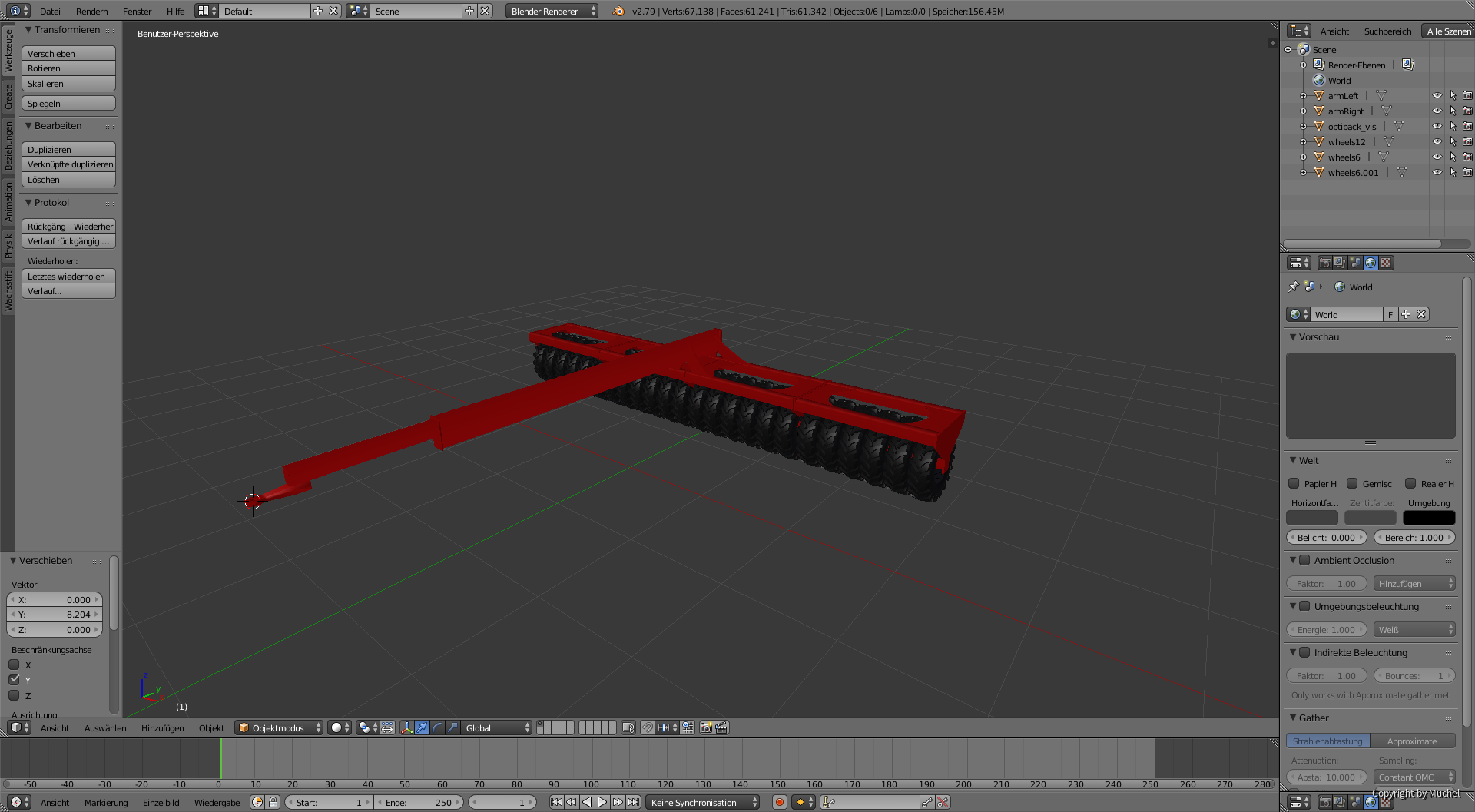Hide wheels6 using its eye icon
This screenshot has height=812, width=1475.
[x=1437, y=157]
